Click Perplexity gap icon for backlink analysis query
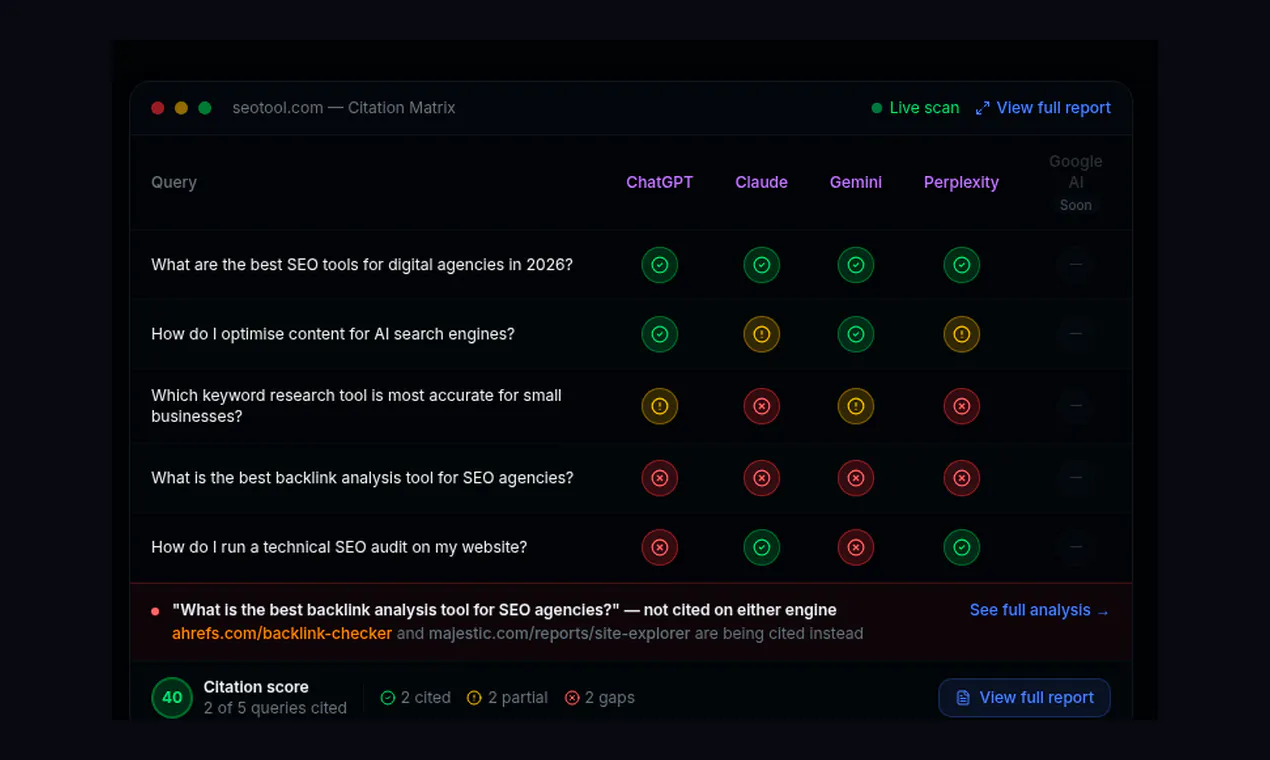The image size is (1270, 760). pos(961,478)
